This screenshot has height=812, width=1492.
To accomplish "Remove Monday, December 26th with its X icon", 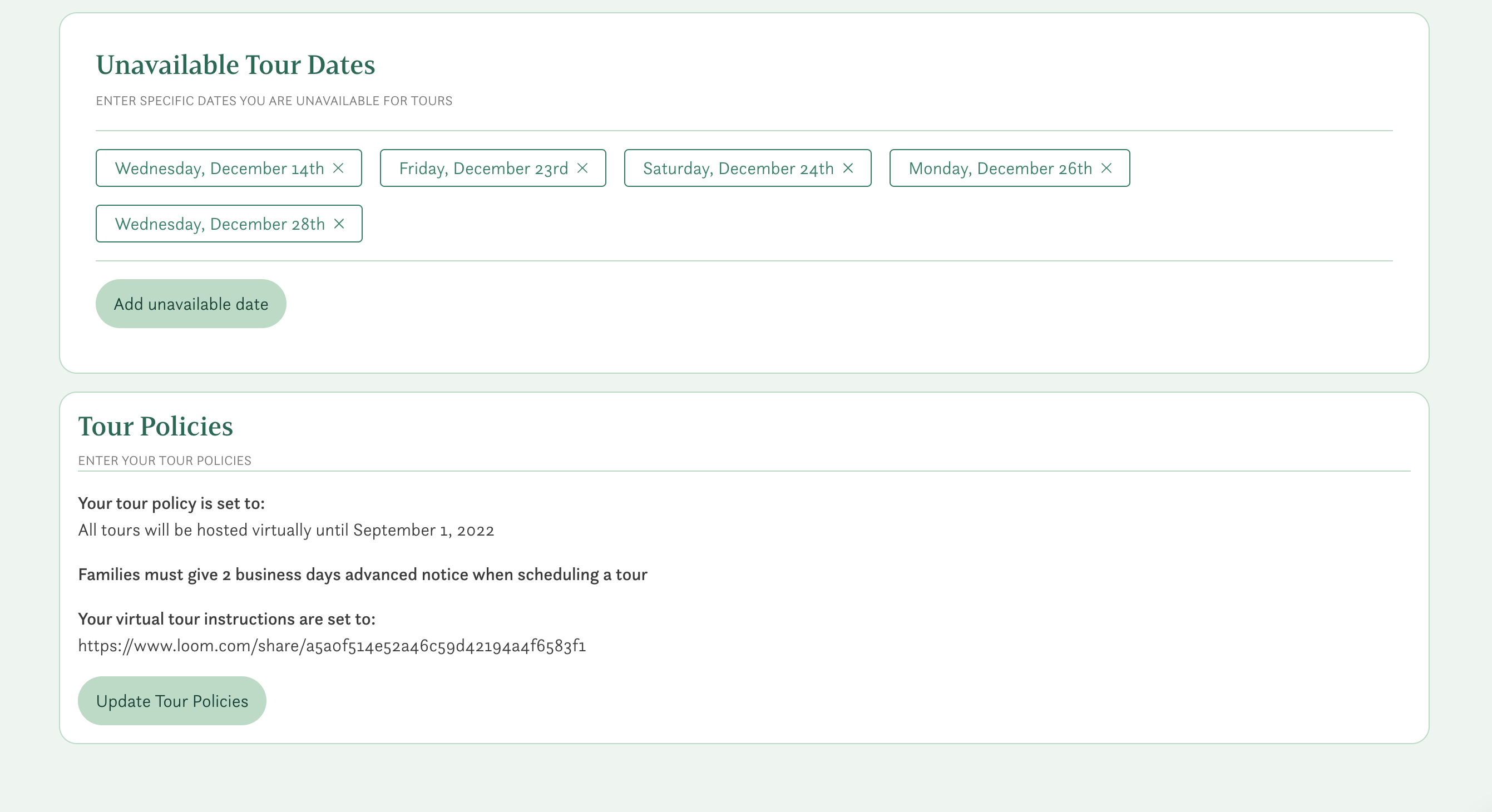I will click(x=1106, y=168).
